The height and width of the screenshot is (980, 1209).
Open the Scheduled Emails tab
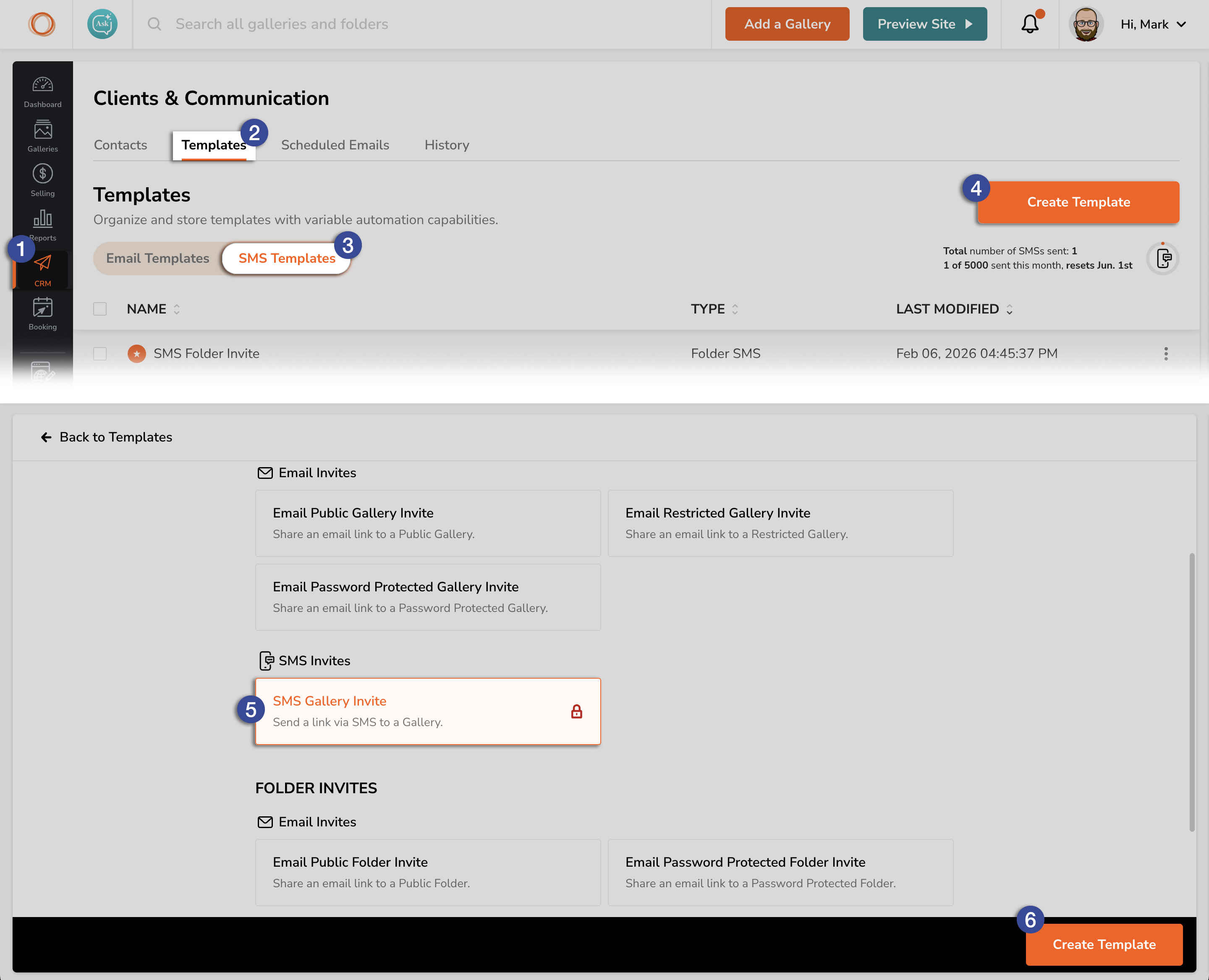click(x=335, y=145)
